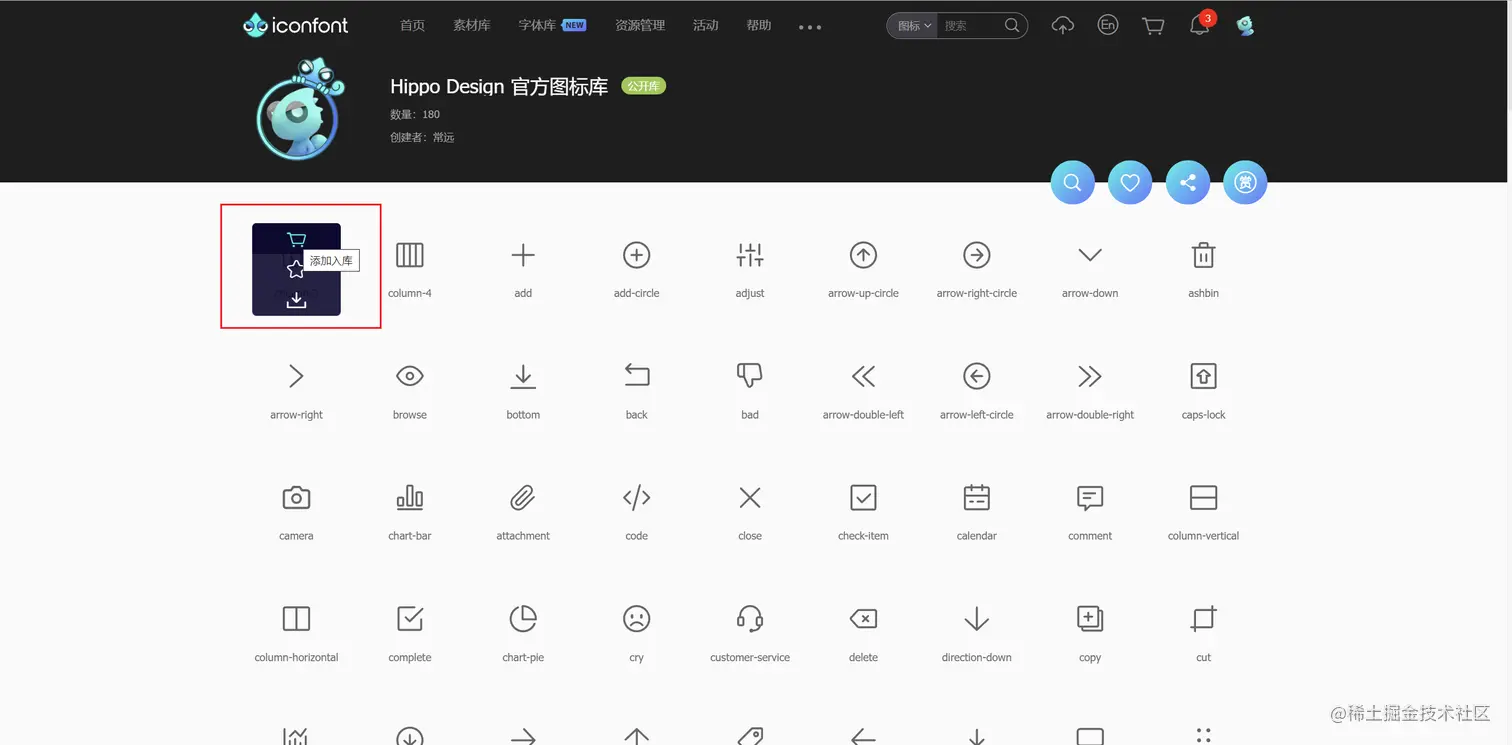Select the add-circle icon
This screenshot has height=745, width=1512.
[637, 255]
